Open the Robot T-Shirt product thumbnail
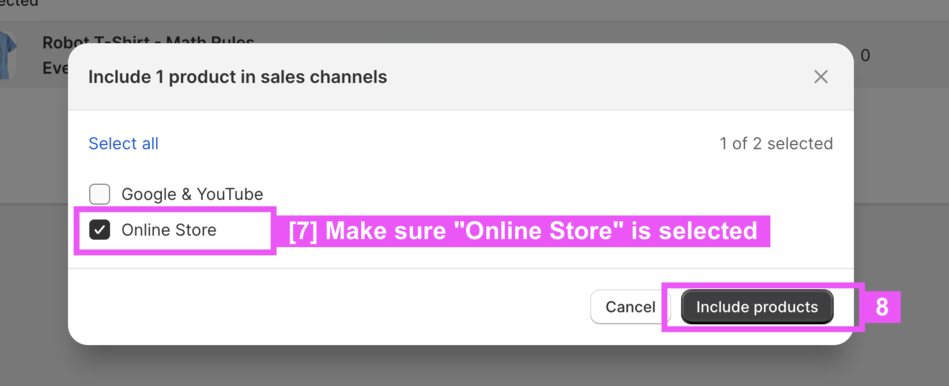 click(x=8, y=56)
